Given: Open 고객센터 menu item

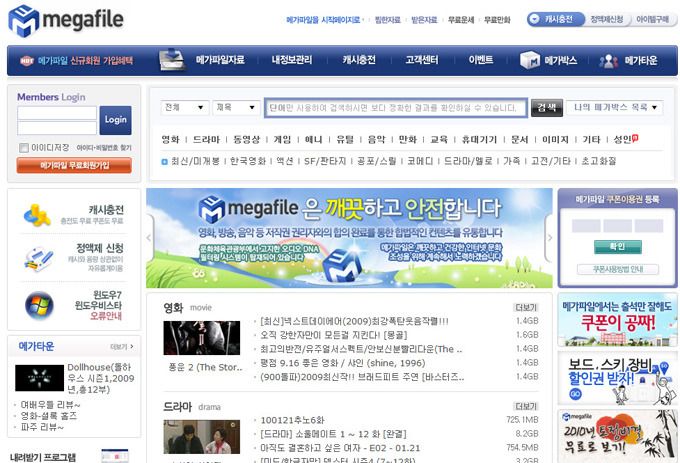Looking at the screenshot, I should pyautogui.click(x=422, y=60).
